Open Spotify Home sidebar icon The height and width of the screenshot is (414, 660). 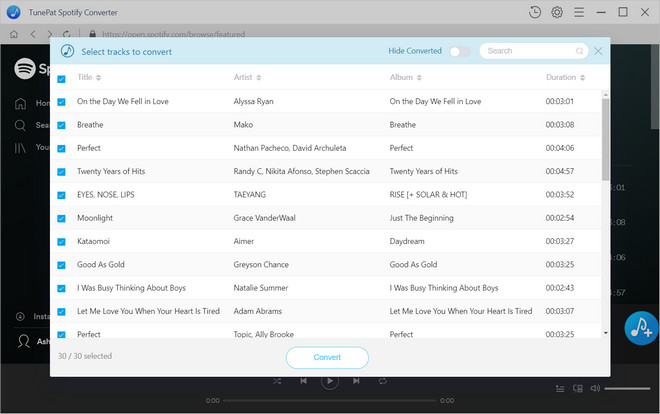point(20,103)
